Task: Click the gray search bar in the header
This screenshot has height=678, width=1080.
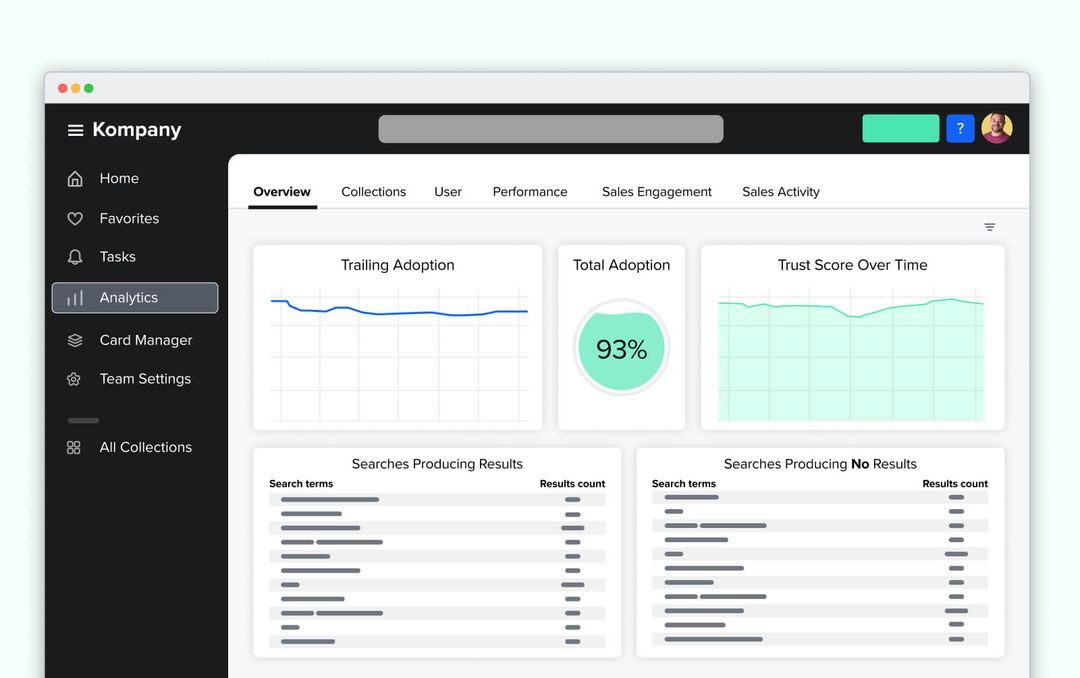Action: point(550,129)
